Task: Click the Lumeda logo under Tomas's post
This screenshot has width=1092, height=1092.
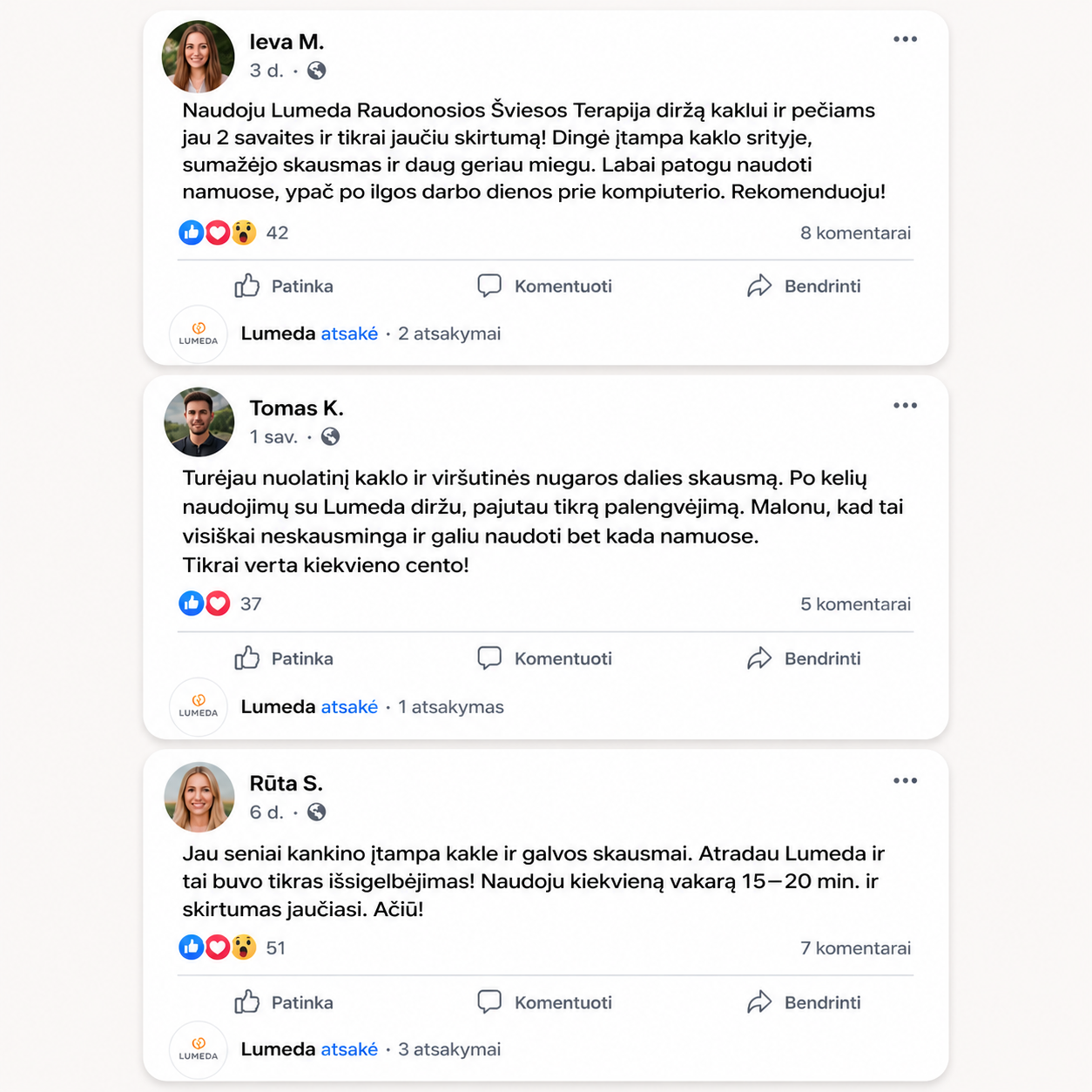Action: pos(199,706)
